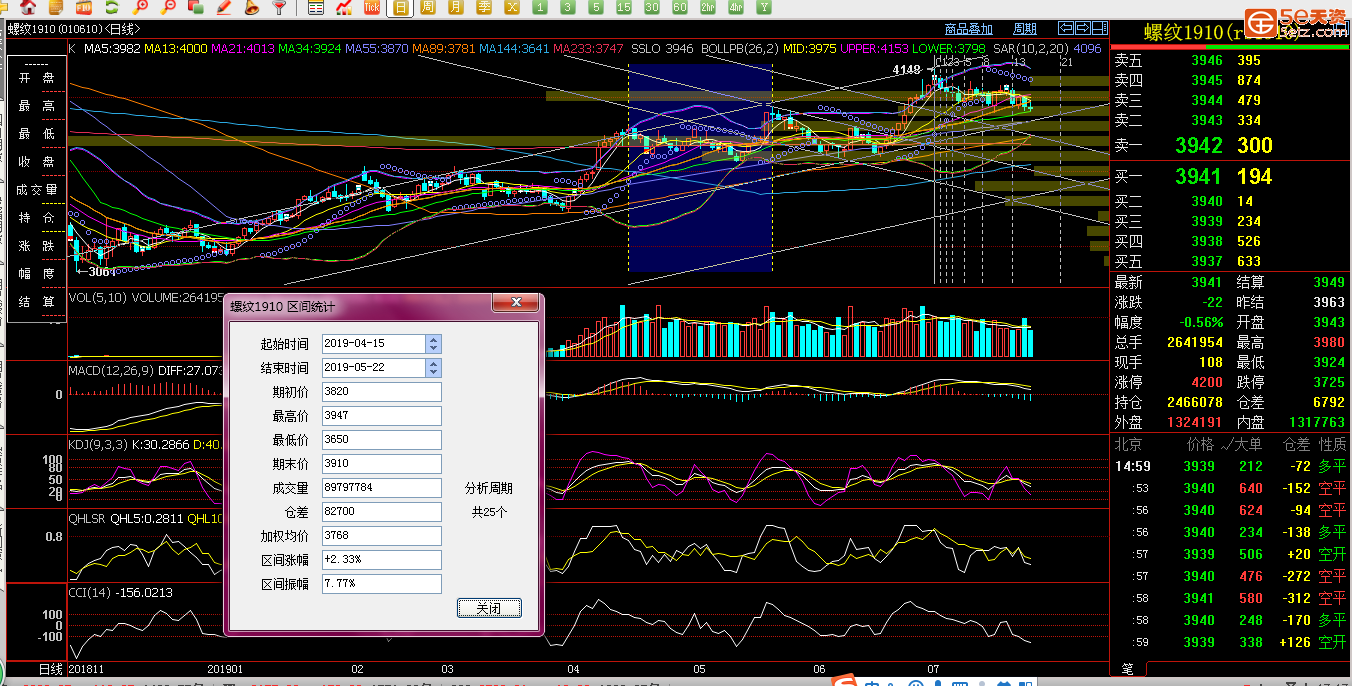This screenshot has width=1352, height=686.
Task: Open the alert horn icon
Action: coord(251,7)
